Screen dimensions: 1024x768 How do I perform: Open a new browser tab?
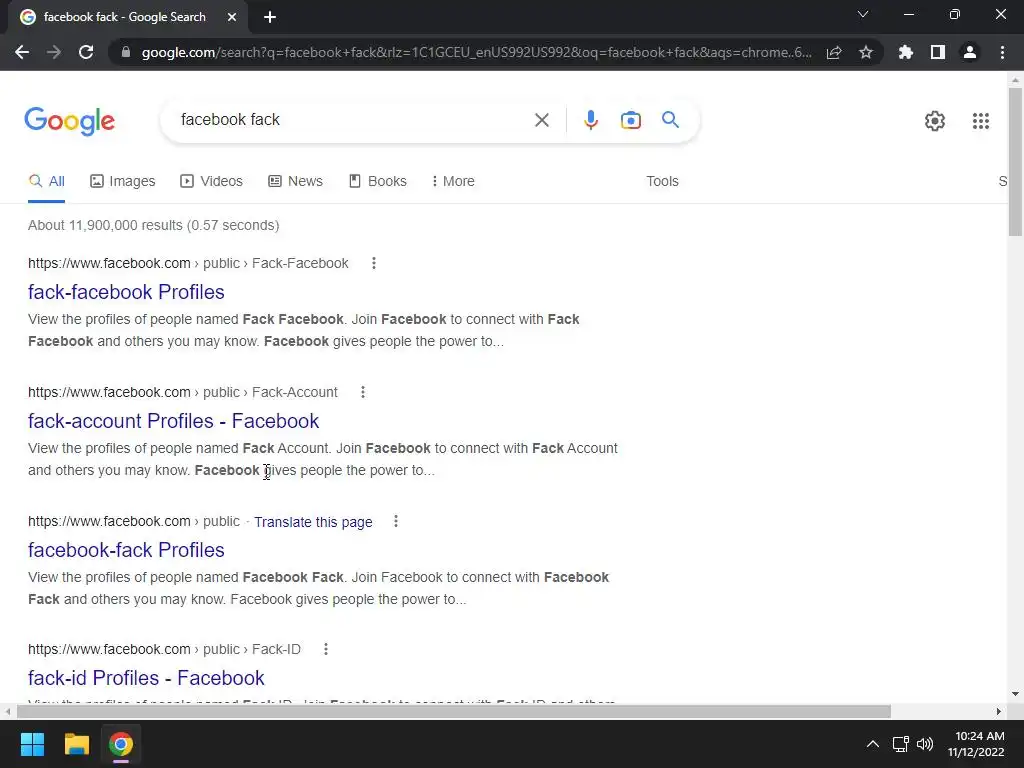[x=270, y=17]
